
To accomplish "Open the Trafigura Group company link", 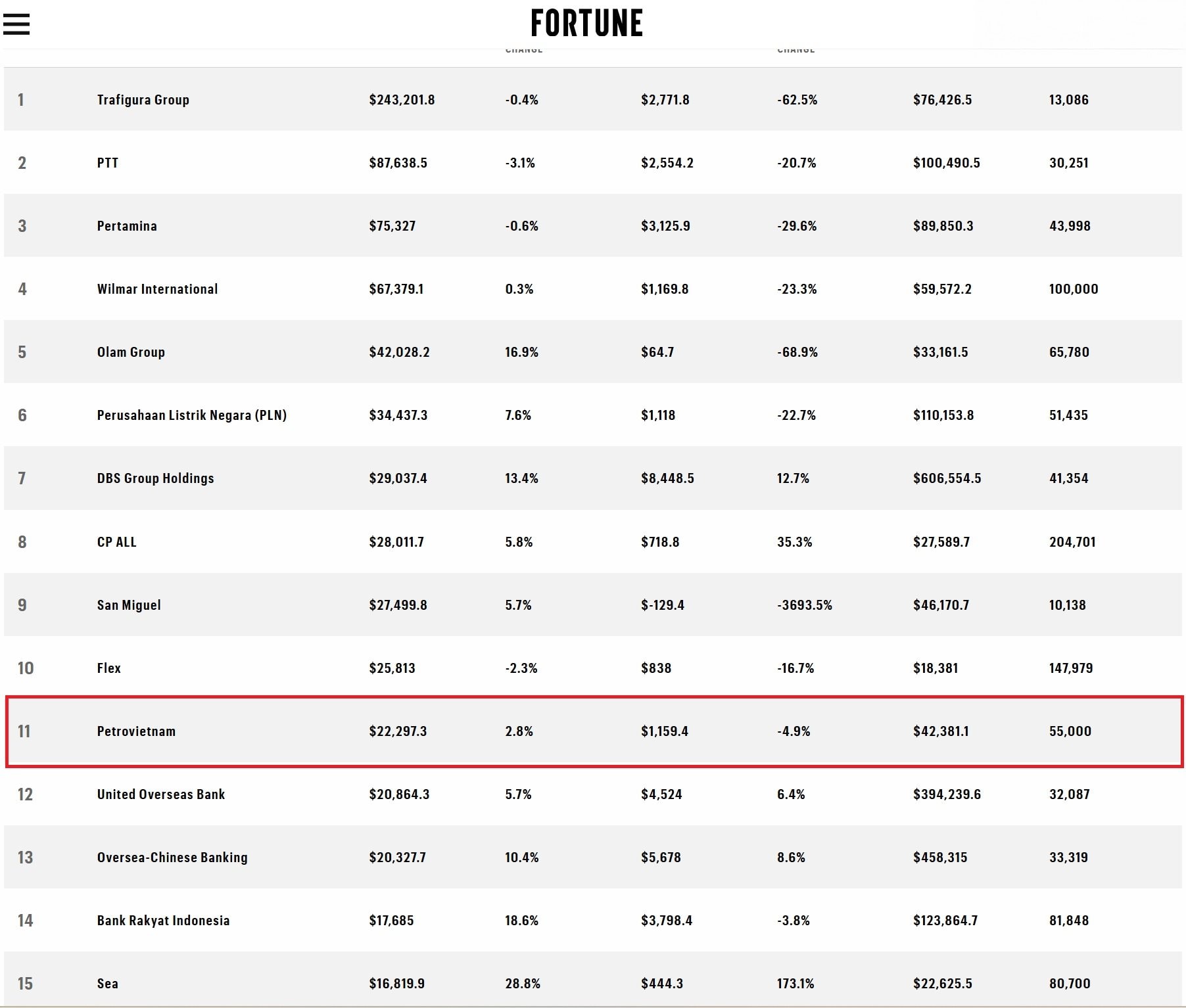I will (143, 100).
